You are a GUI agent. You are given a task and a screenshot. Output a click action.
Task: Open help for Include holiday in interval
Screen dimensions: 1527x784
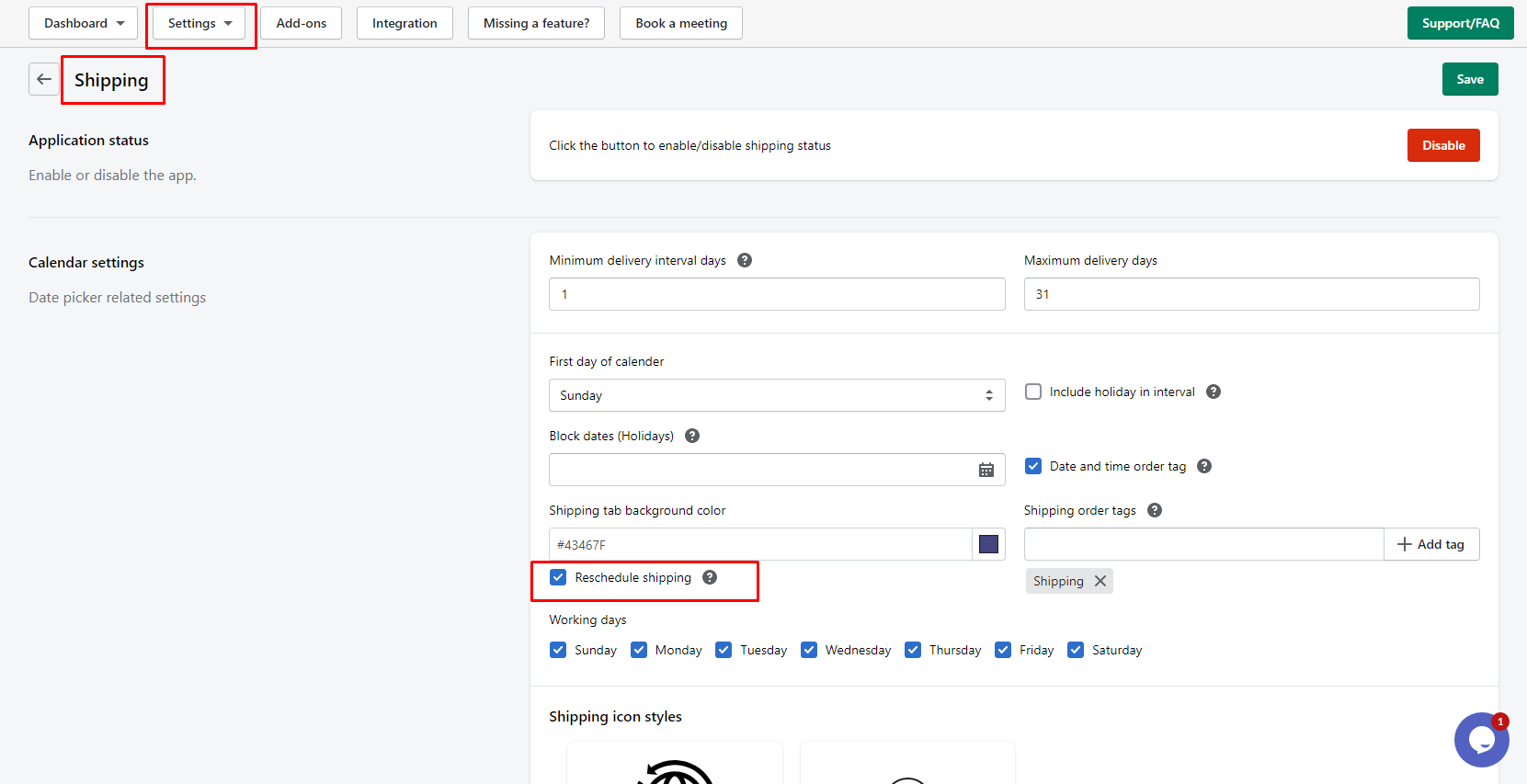coord(1214,392)
